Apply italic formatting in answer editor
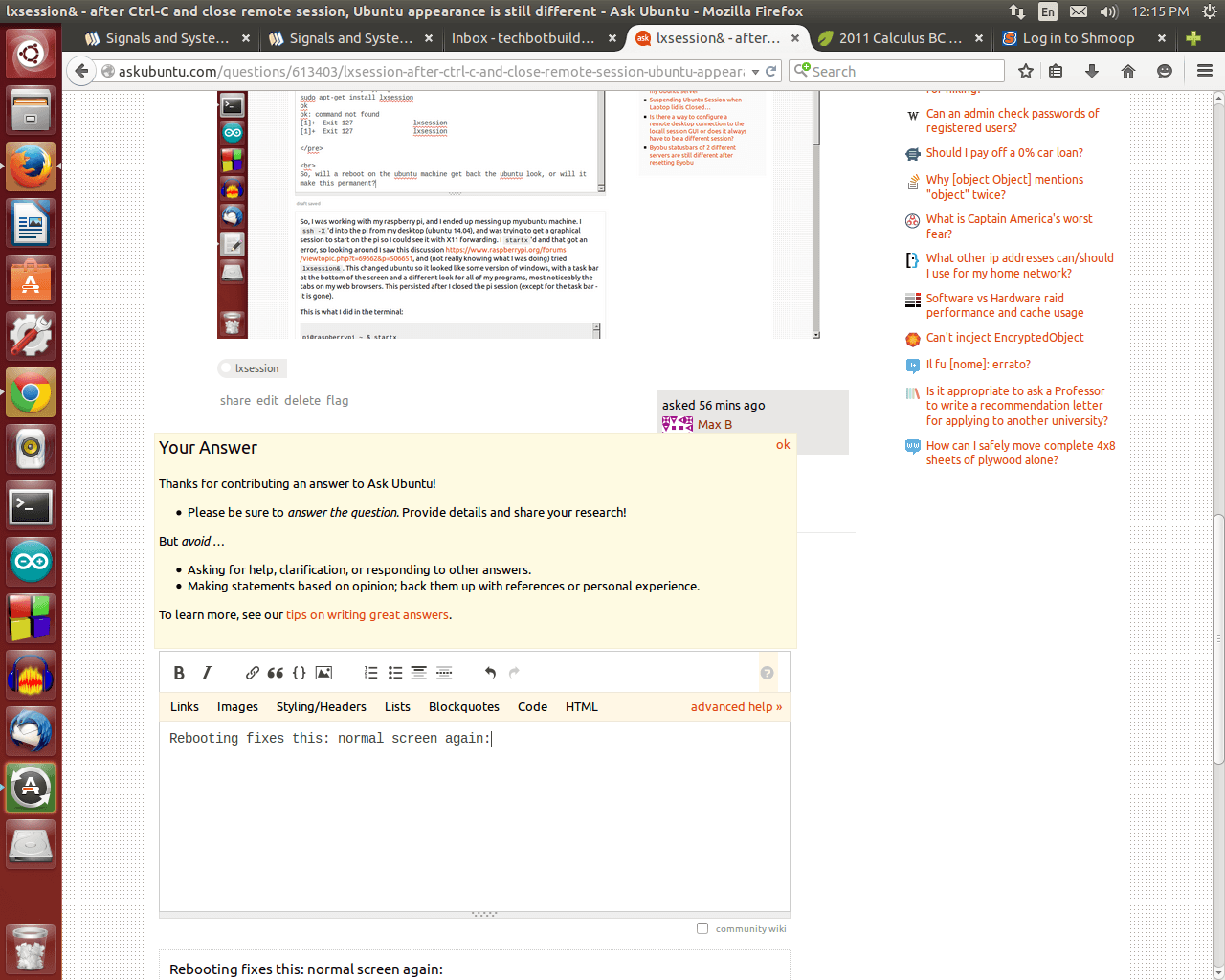Viewport: 1225px width, 980px height. [207, 673]
